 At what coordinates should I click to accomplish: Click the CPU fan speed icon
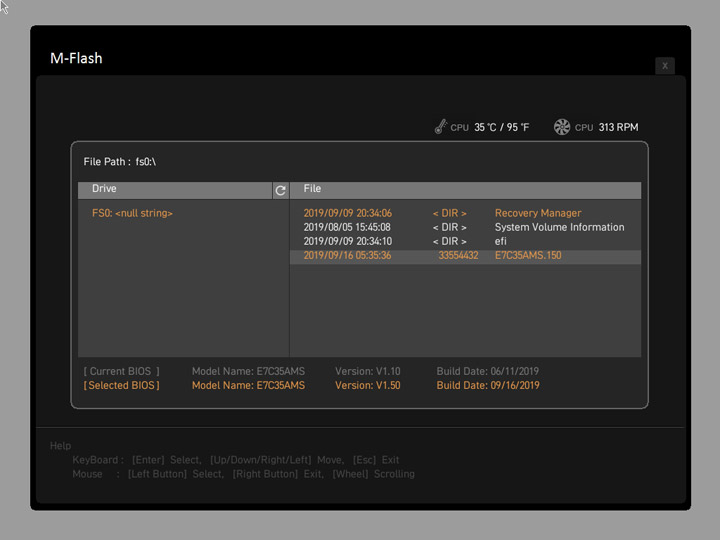click(x=562, y=127)
